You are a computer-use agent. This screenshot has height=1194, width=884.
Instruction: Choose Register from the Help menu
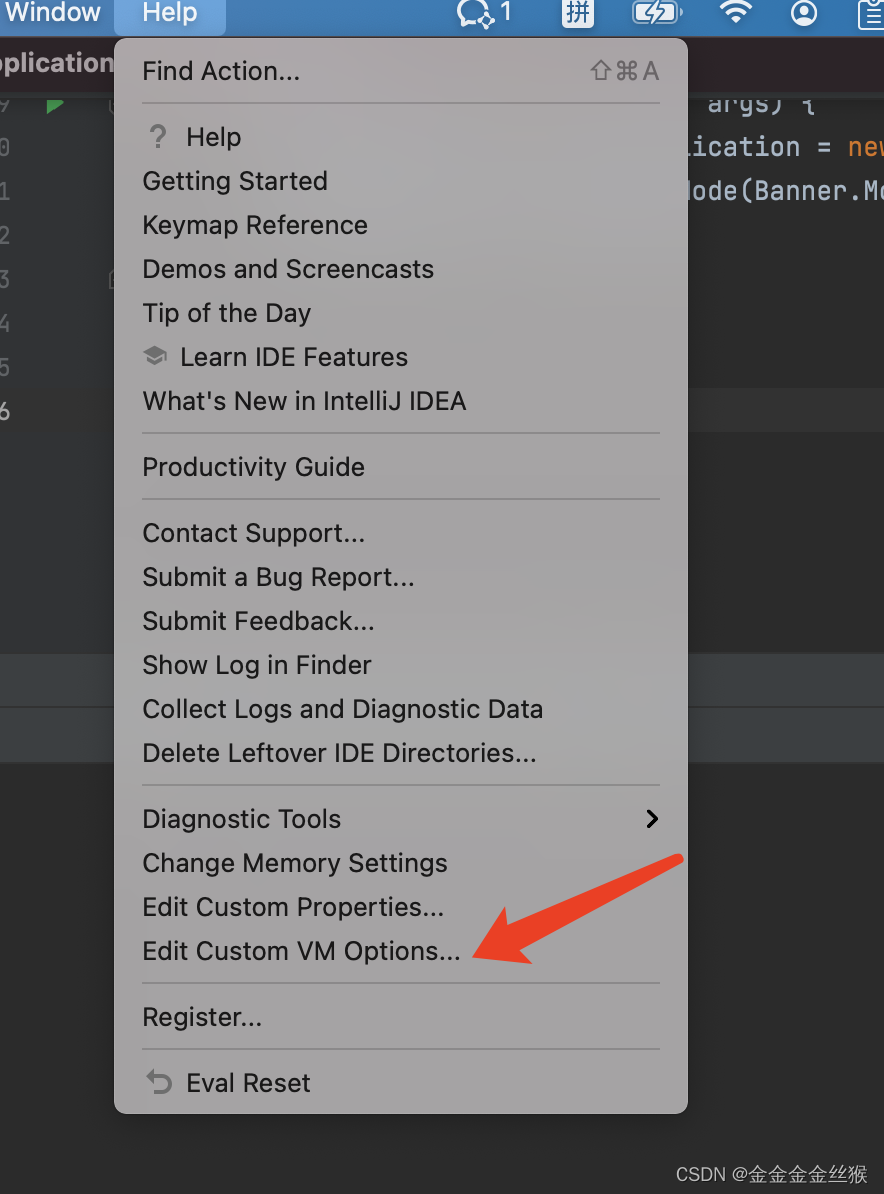pos(202,1017)
